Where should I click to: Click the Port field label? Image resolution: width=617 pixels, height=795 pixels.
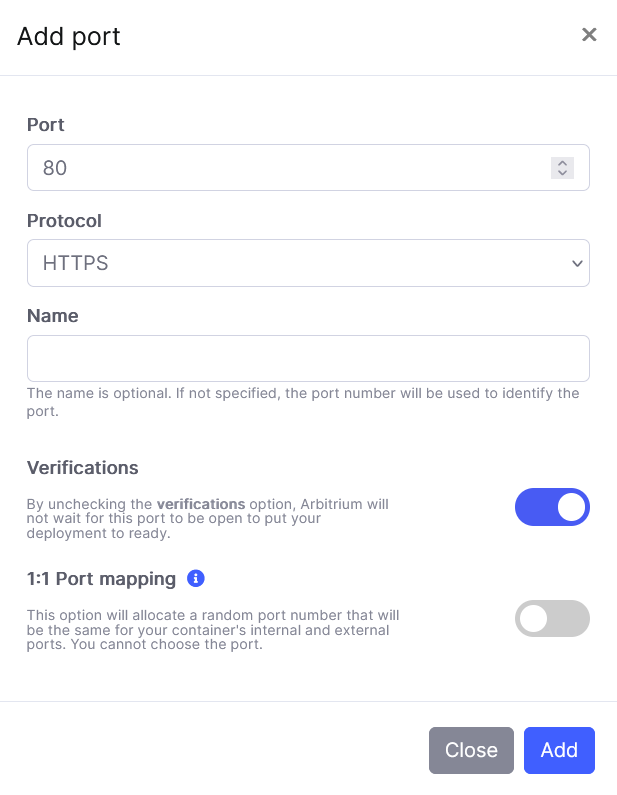[46, 125]
